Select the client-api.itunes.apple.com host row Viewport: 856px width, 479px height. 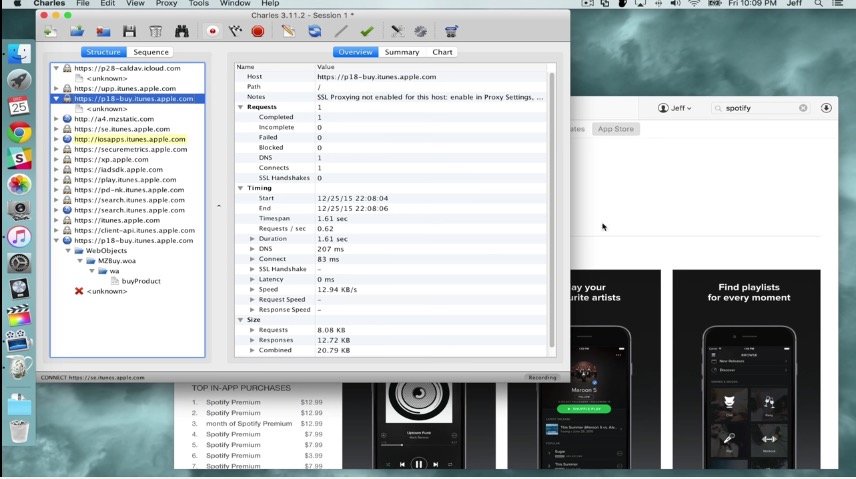(x=134, y=230)
